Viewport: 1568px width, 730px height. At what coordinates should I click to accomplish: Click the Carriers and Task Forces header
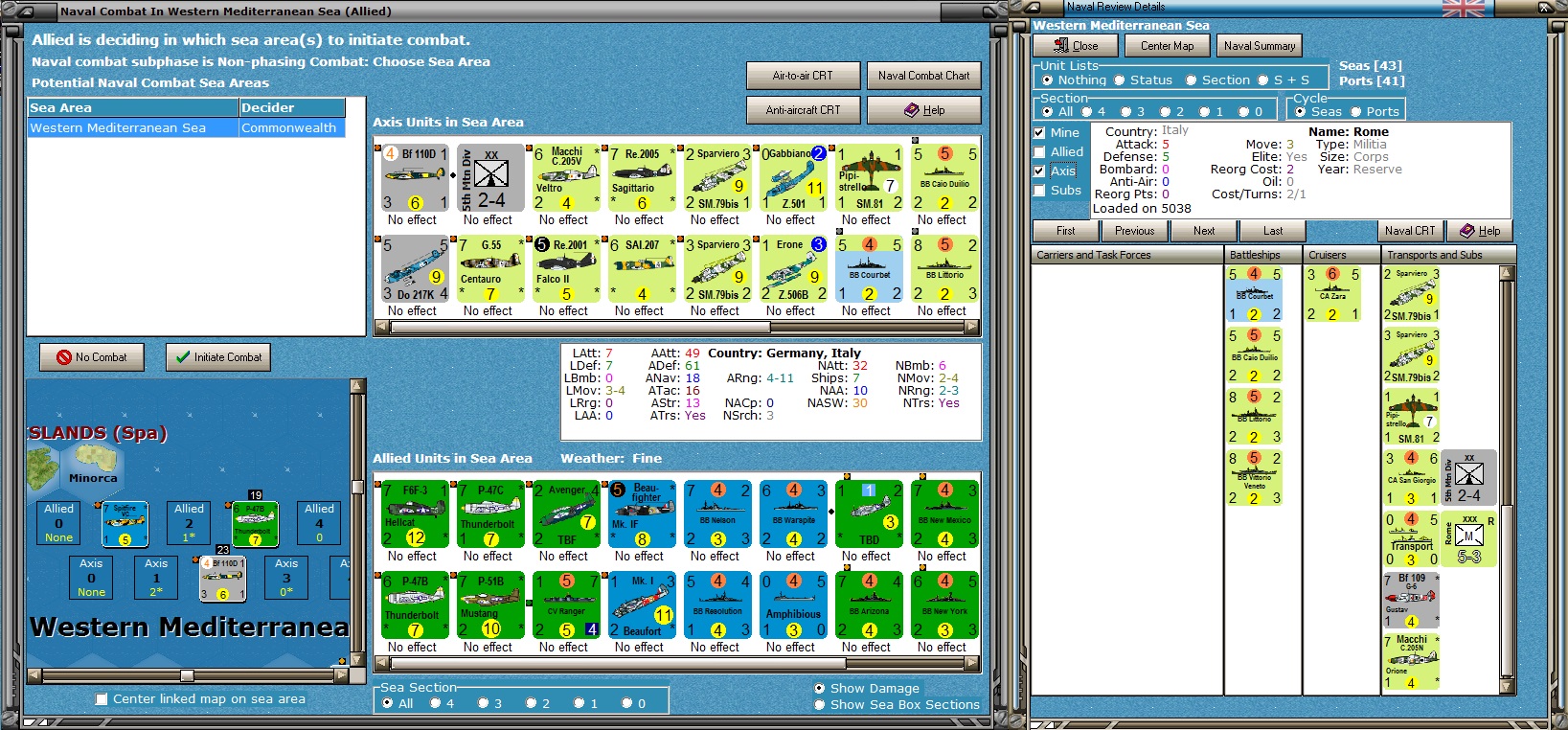pyautogui.click(x=1127, y=255)
